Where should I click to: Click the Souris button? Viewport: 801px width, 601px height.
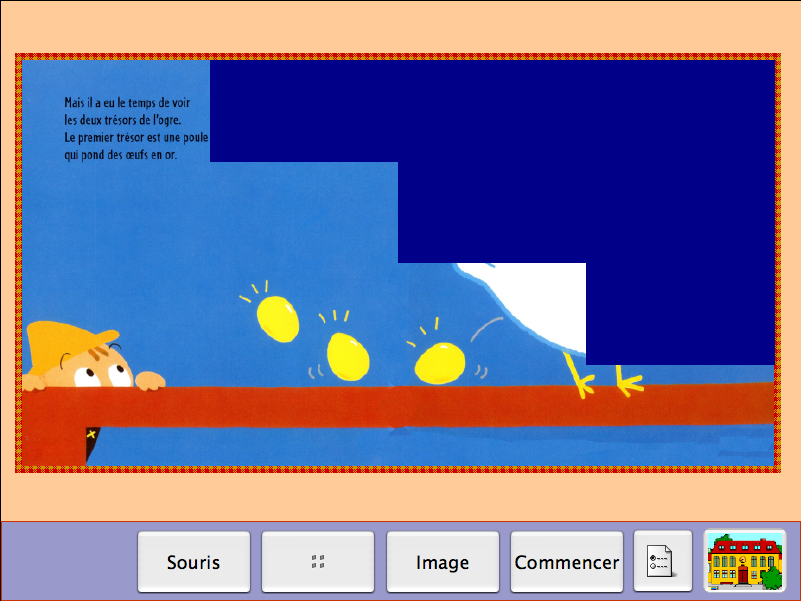pyautogui.click(x=194, y=562)
